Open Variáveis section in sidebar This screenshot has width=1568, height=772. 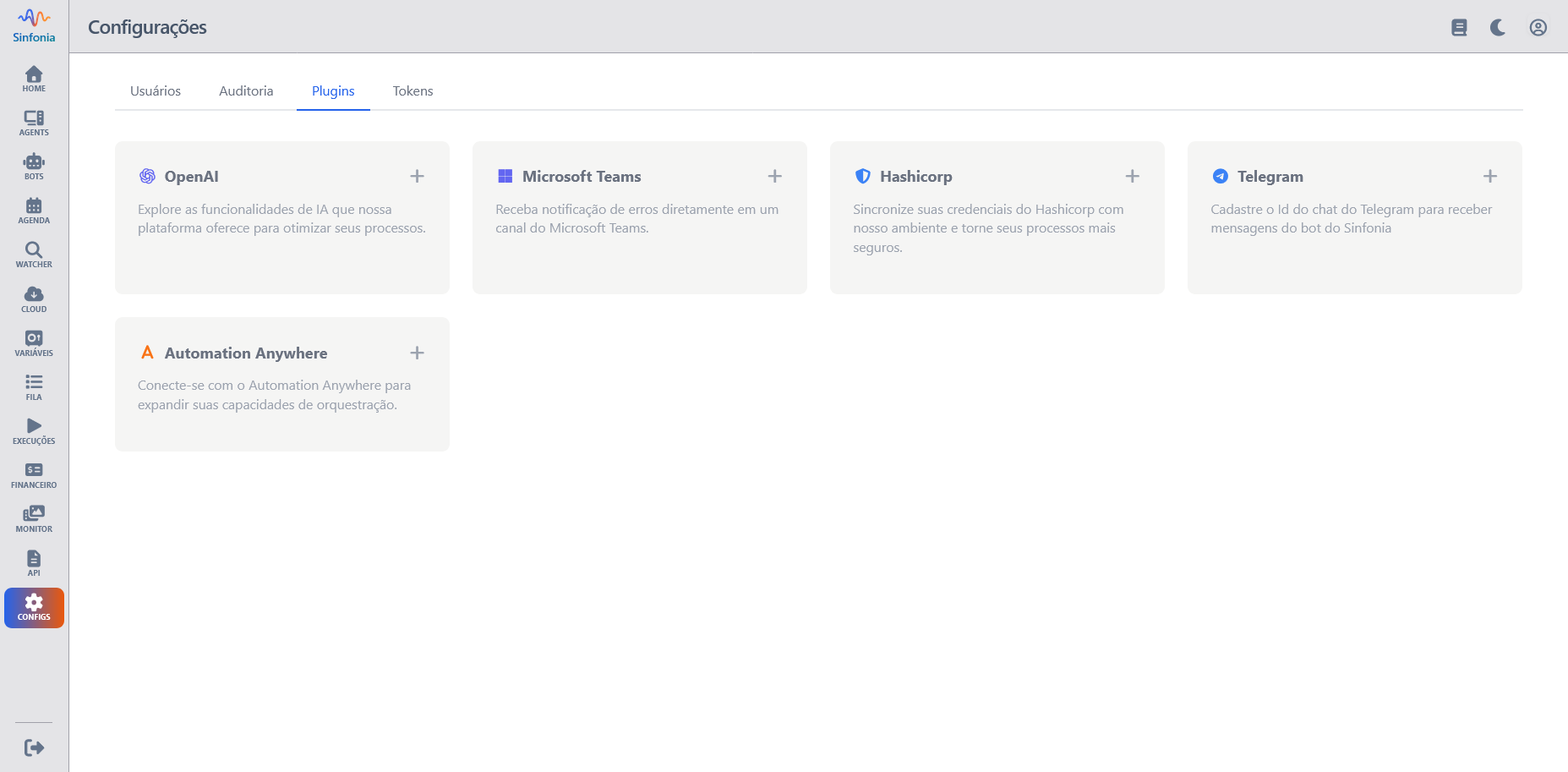(x=34, y=342)
